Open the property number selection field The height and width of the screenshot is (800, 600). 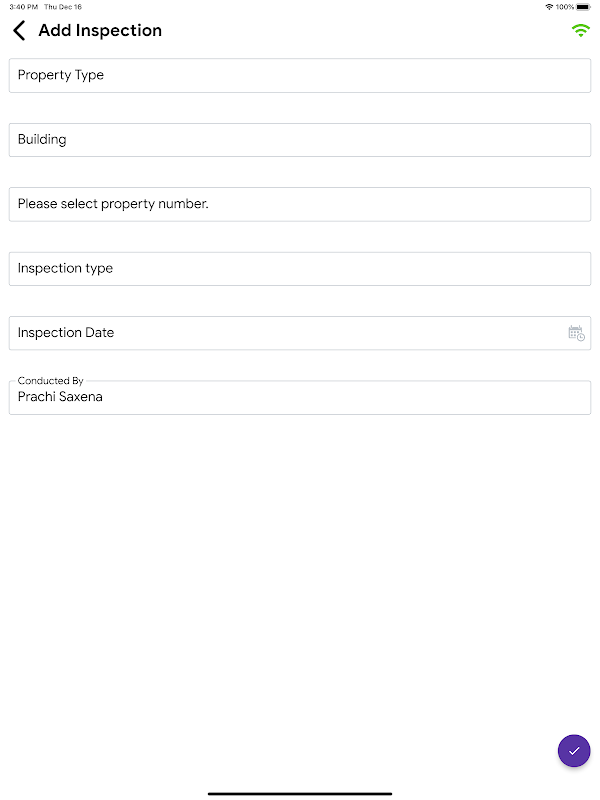[300, 204]
